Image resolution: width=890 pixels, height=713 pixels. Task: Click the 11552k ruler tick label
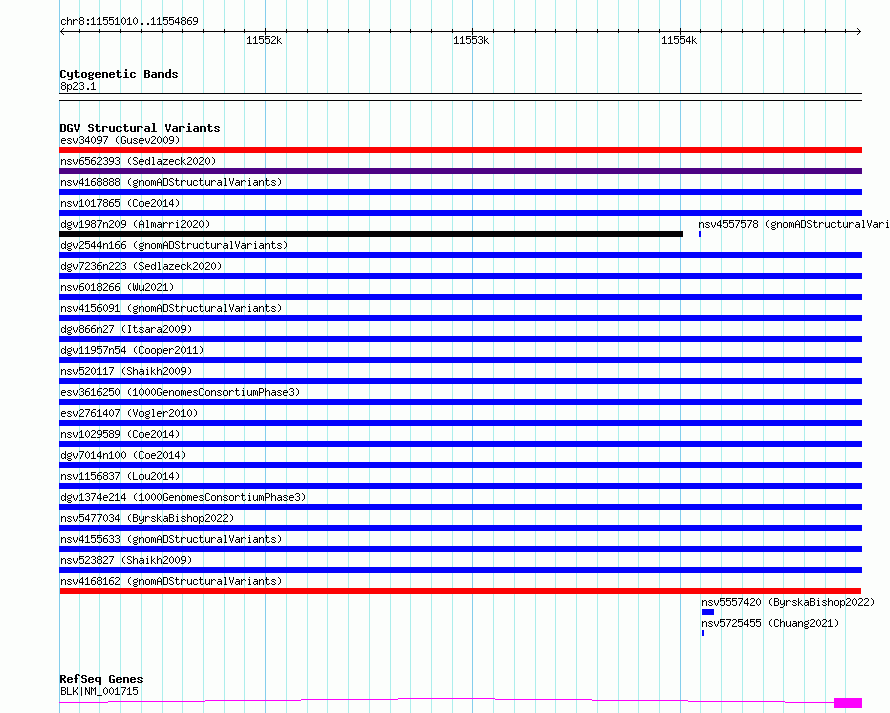coord(264,40)
